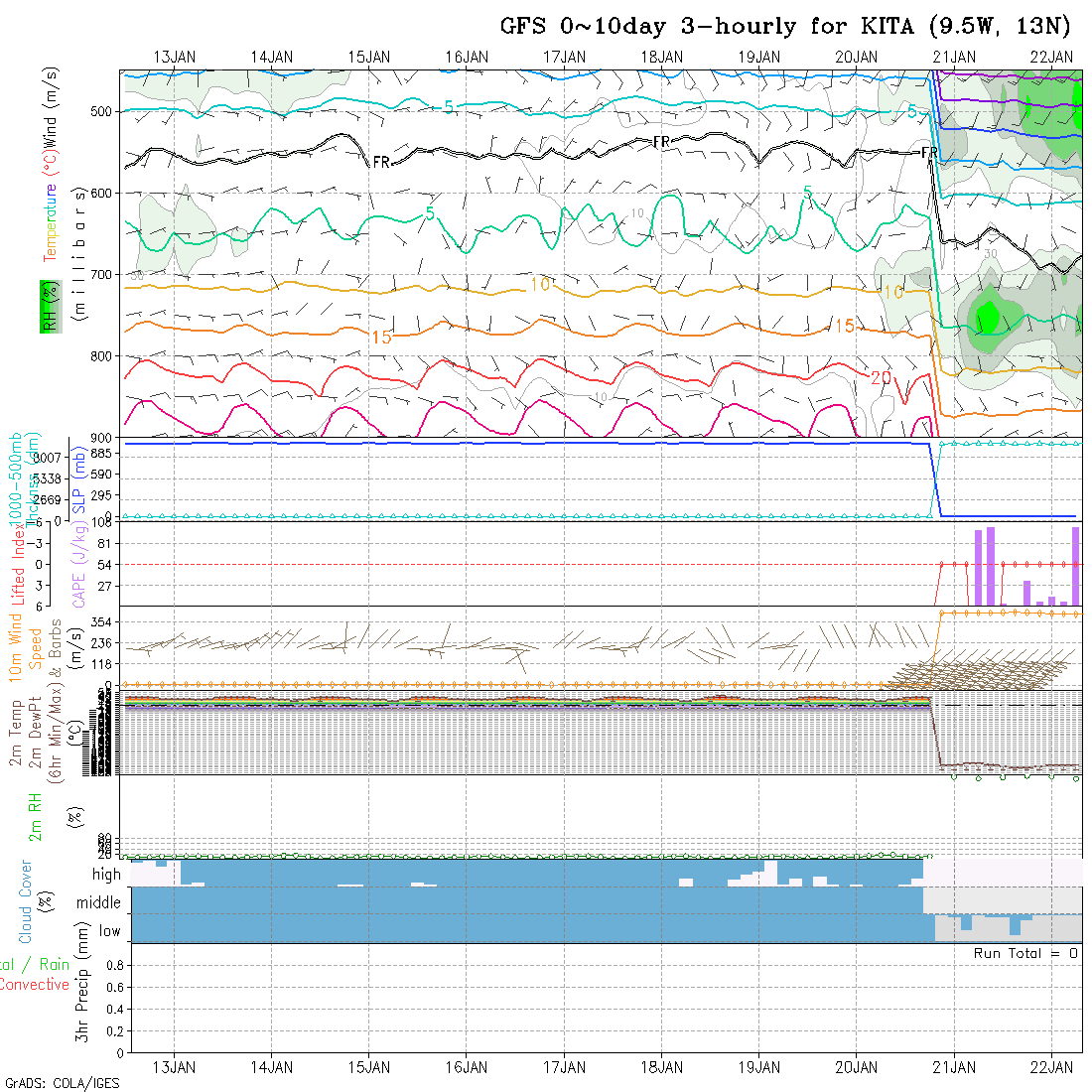Image resolution: width=1092 pixels, height=1092 pixels.
Task: Click the 900 millibar axis label
Action: pyautogui.click(x=102, y=437)
